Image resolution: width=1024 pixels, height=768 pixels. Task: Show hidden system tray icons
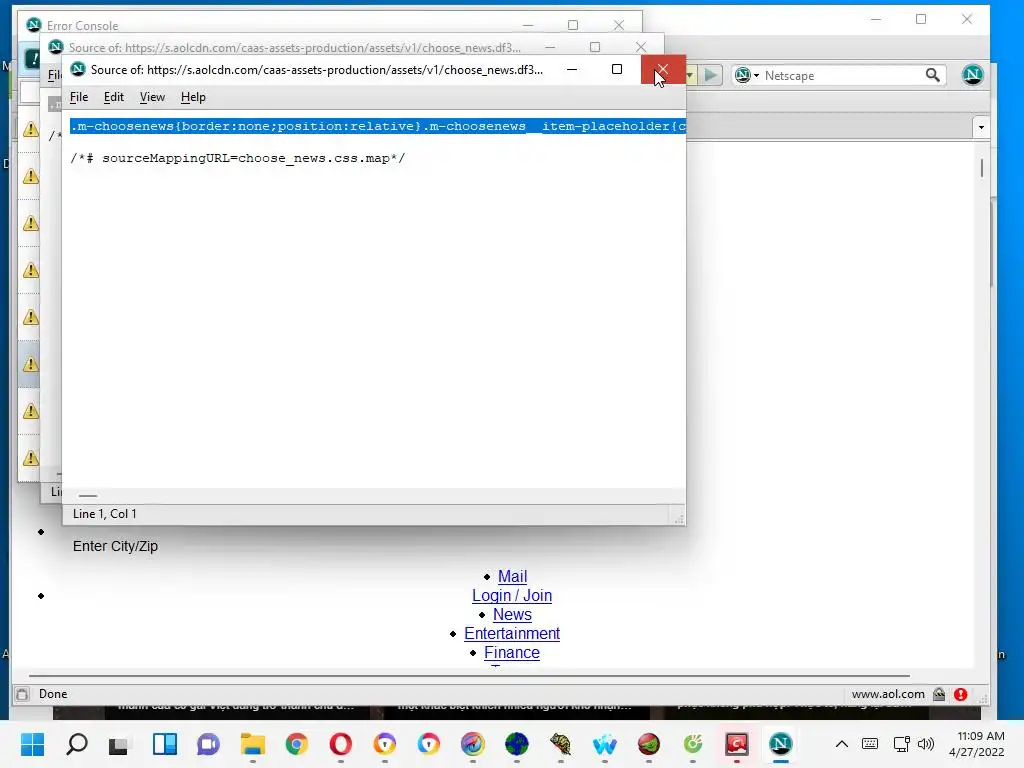(842, 744)
